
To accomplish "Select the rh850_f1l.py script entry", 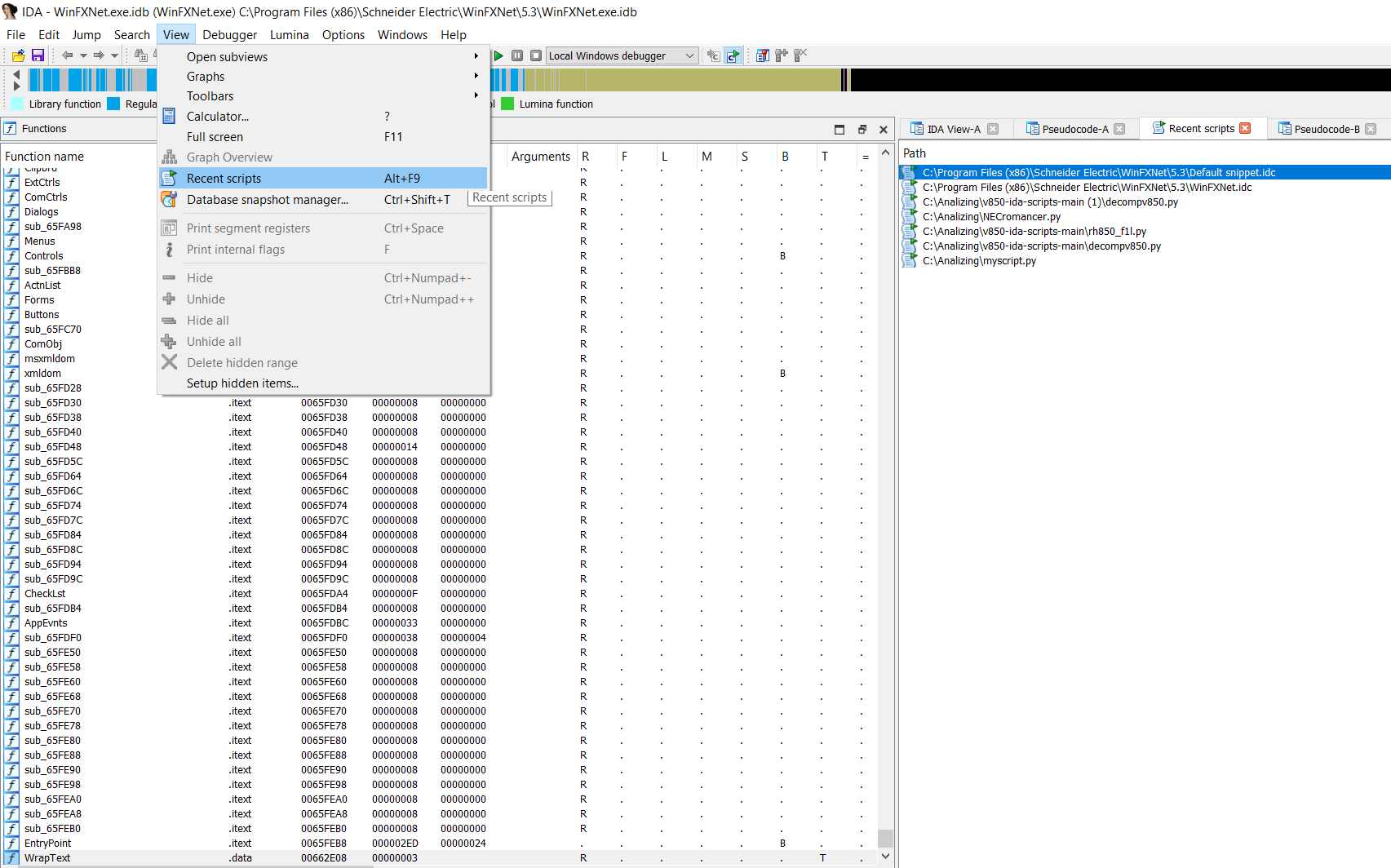I will click(x=1145, y=231).
